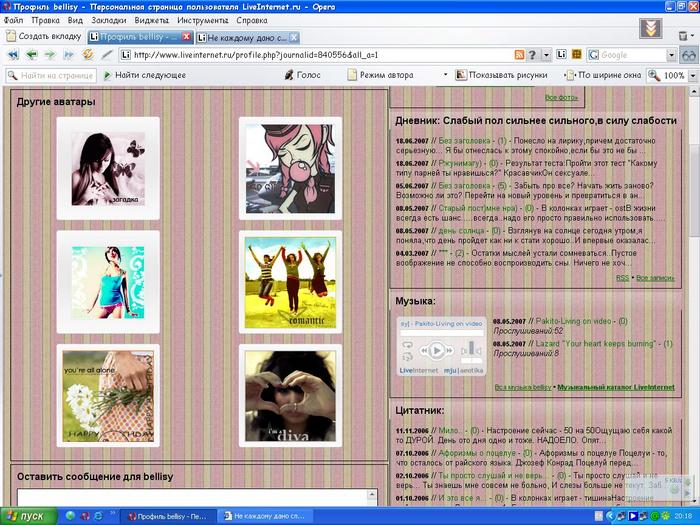This screenshot has width=700, height=525.
Task: Go forward using the green forward arrow
Action: [50, 55]
